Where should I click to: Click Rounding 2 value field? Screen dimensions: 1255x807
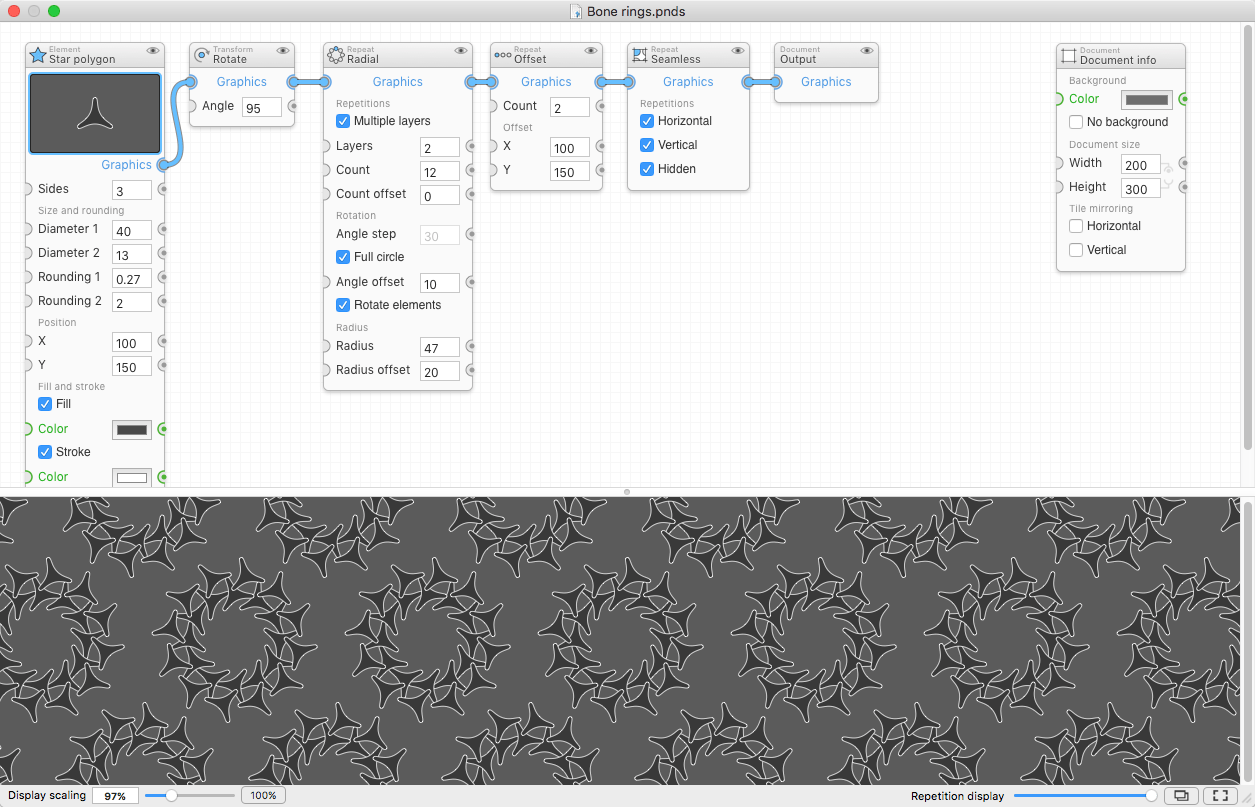coord(132,302)
